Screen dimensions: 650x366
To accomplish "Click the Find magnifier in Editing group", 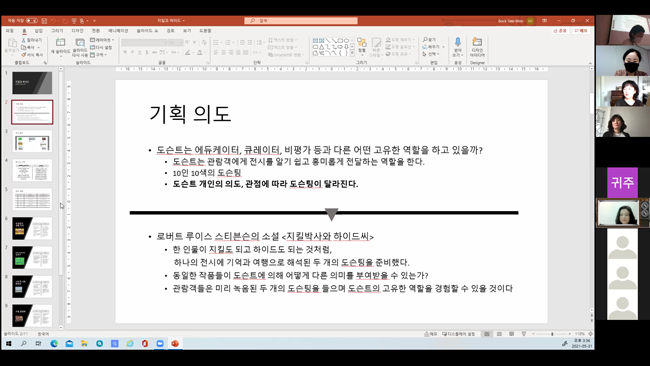I will click(x=425, y=39).
